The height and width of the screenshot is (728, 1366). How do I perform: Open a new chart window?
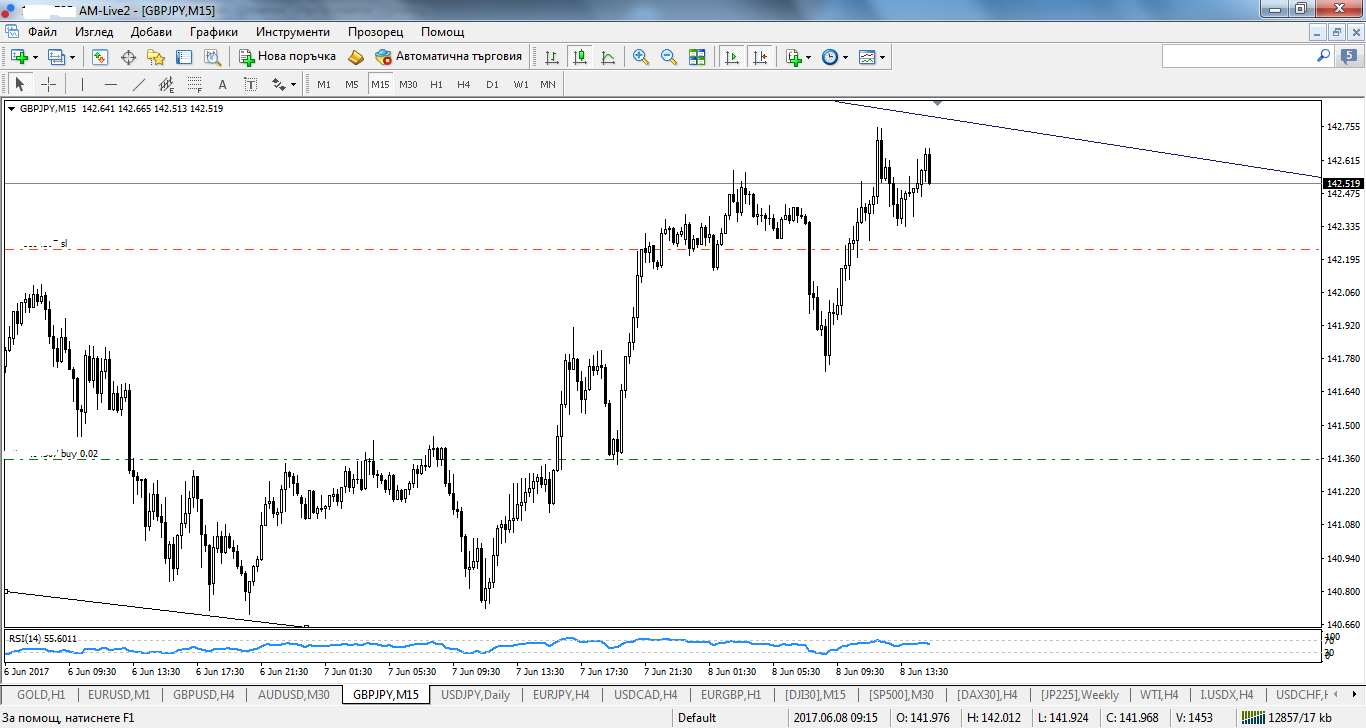point(19,57)
